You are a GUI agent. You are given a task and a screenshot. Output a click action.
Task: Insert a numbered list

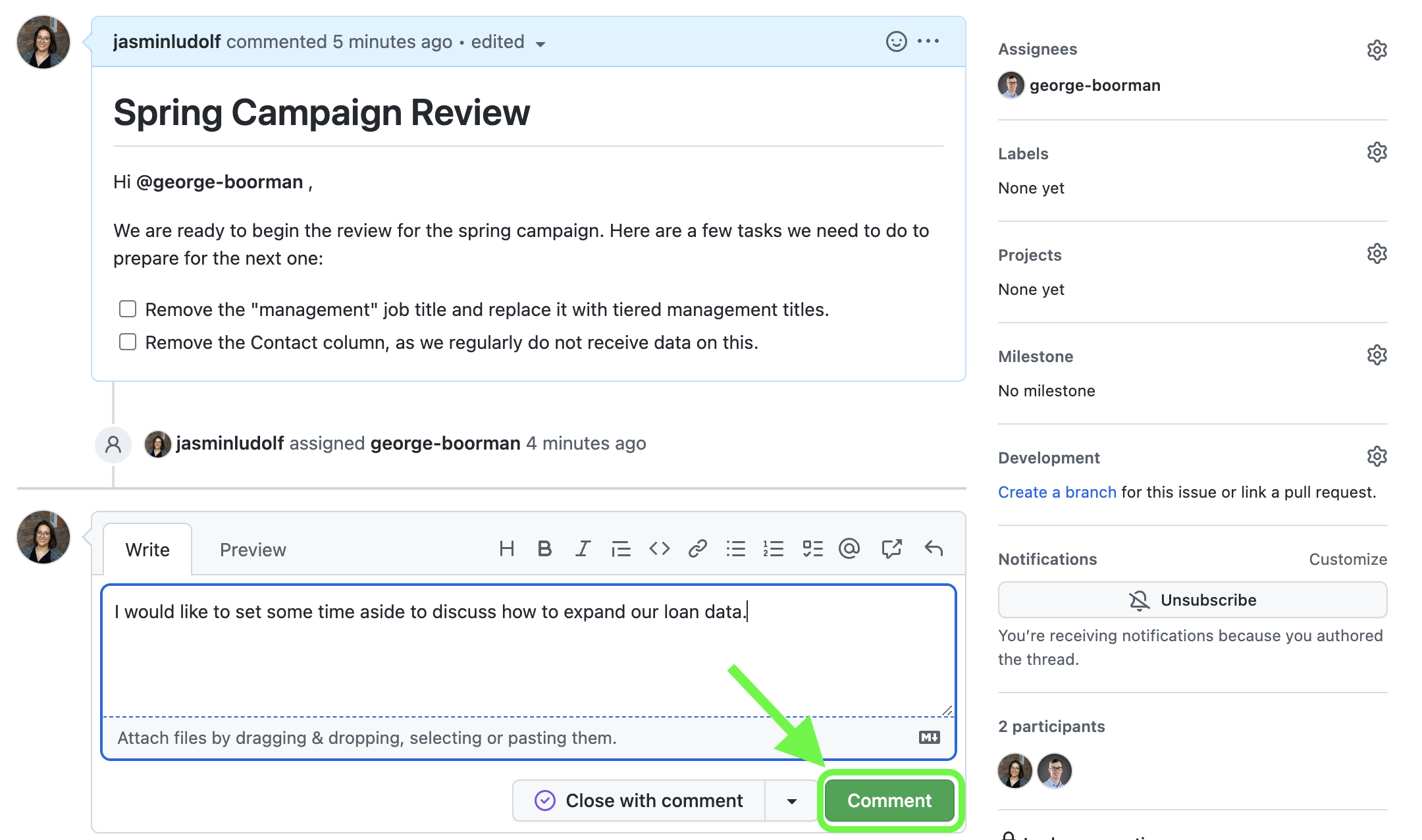click(x=774, y=548)
